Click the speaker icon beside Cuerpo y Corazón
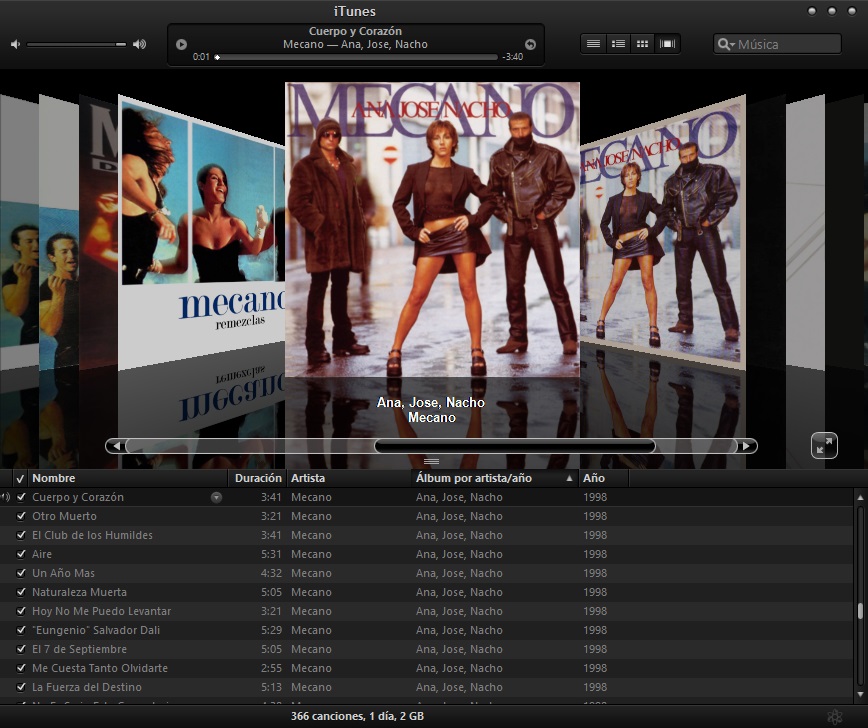The width and height of the screenshot is (868, 728). [7, 497]
